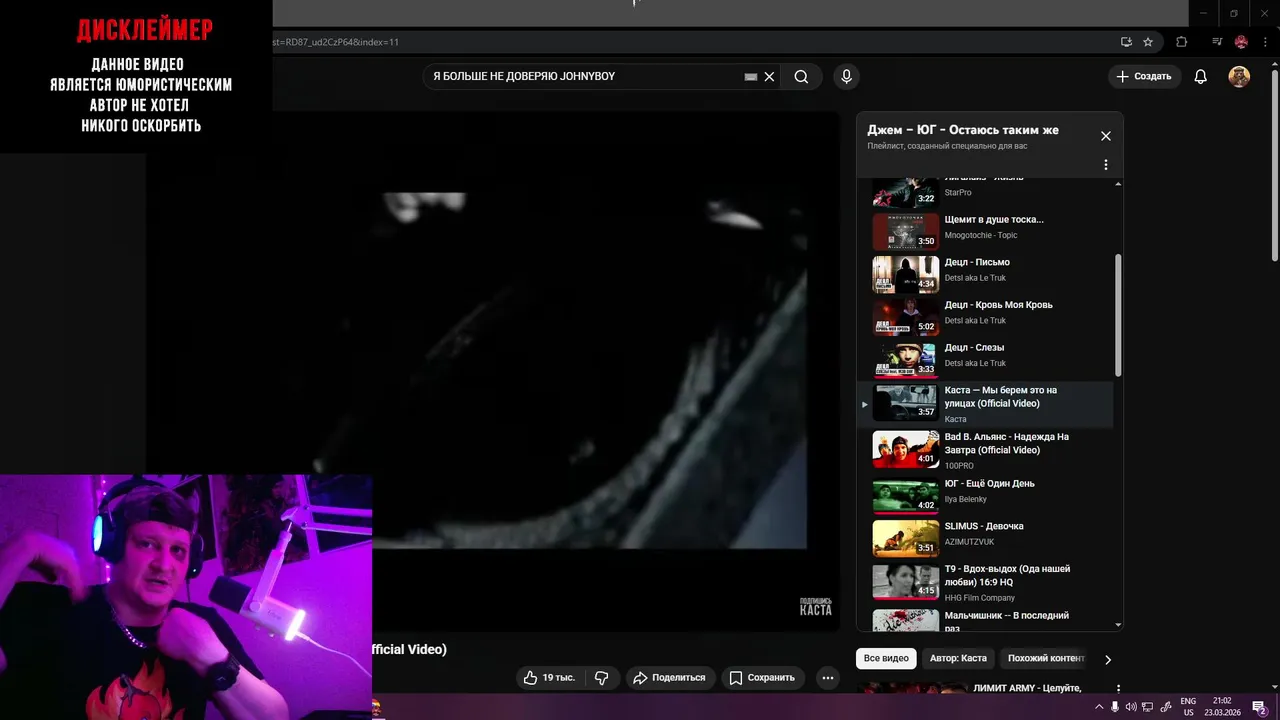1280x720 pixels.
Task: Open ЛИМИТ ARMY - Целуйте recommended video
Action: coord(1027,688)
